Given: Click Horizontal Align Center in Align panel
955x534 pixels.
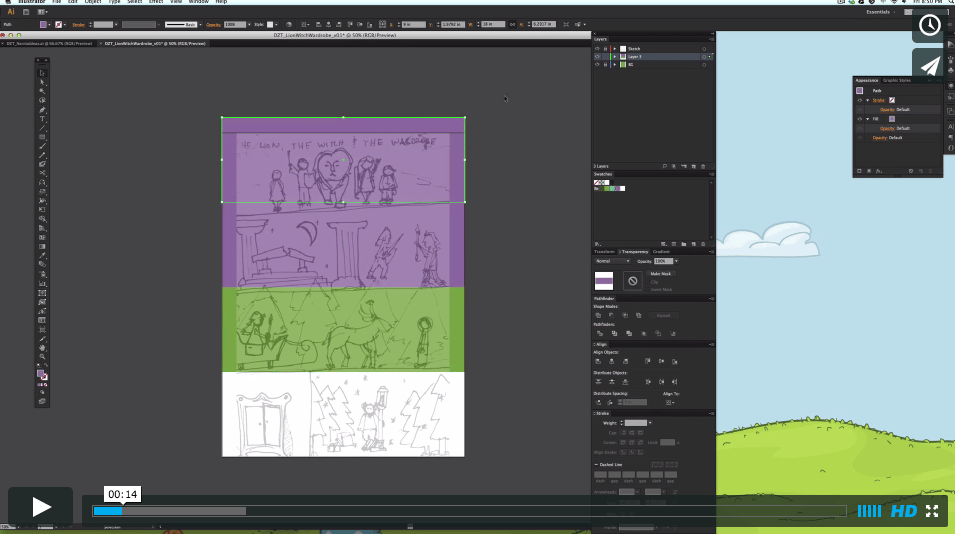Looking at the screenshot, I should pyautogui.click(x=611, y=362).
